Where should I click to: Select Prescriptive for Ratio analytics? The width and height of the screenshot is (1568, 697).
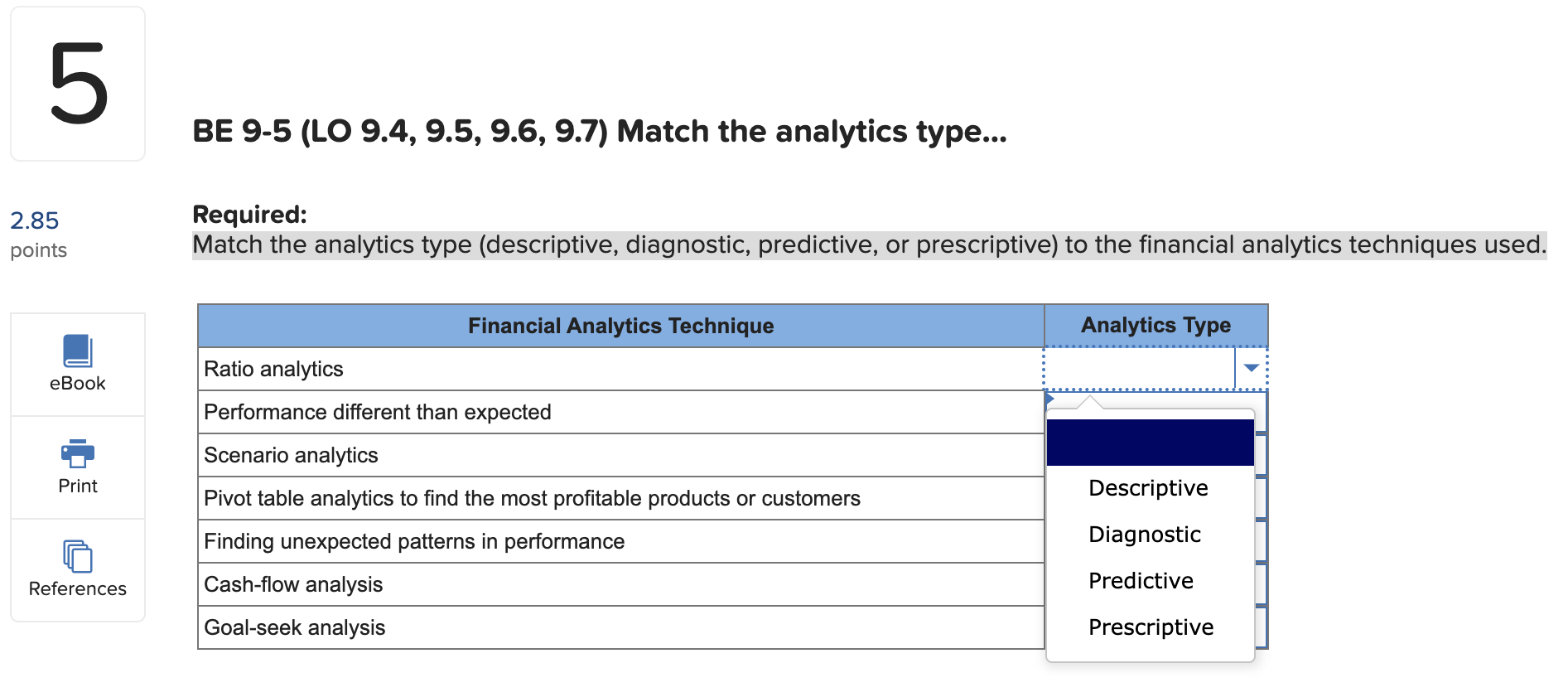(x=1150, y=627)
